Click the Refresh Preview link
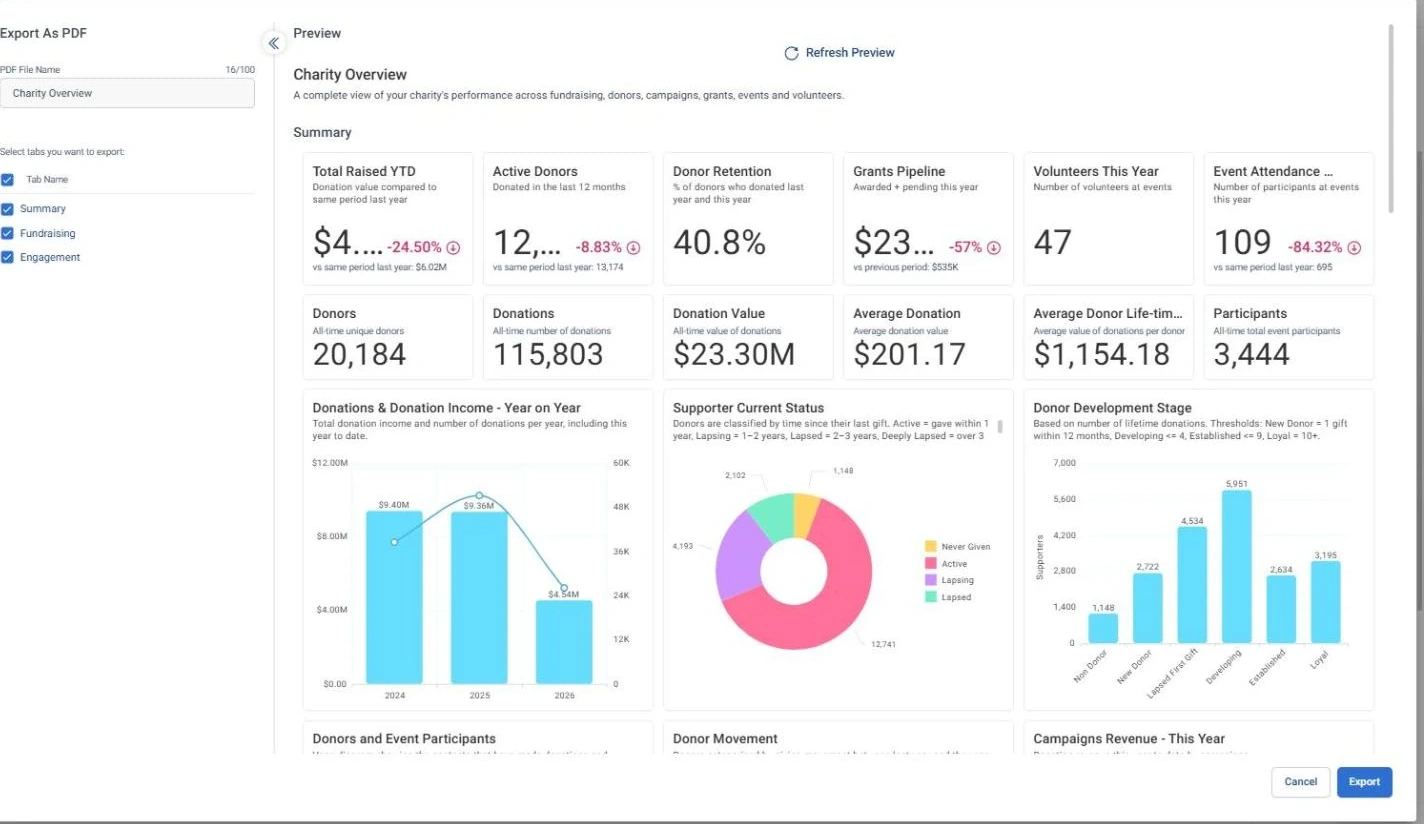Screen dimensions: 1424x824 850,53
